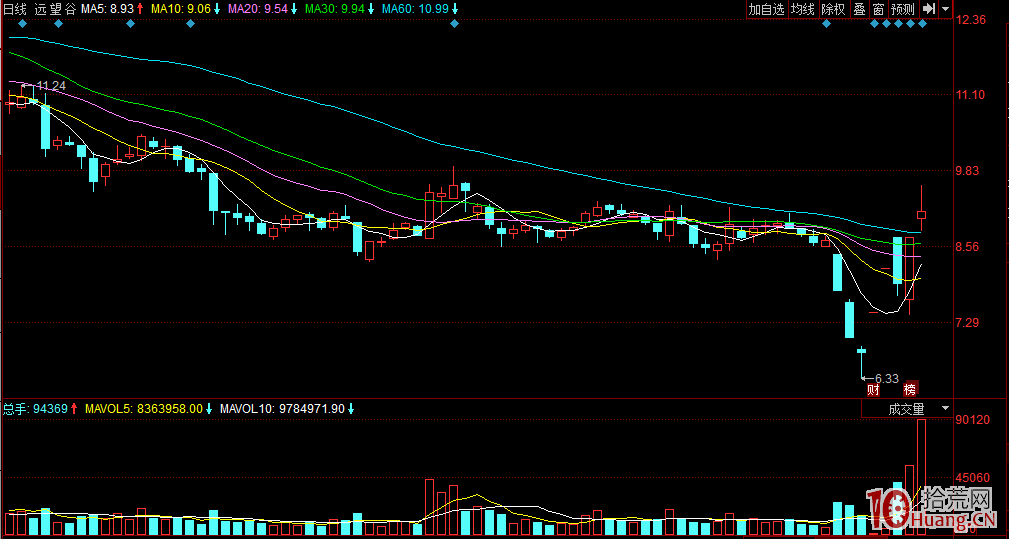Click the 12.36 price axis label
1009x539 pixels.
tap(971, 20)
